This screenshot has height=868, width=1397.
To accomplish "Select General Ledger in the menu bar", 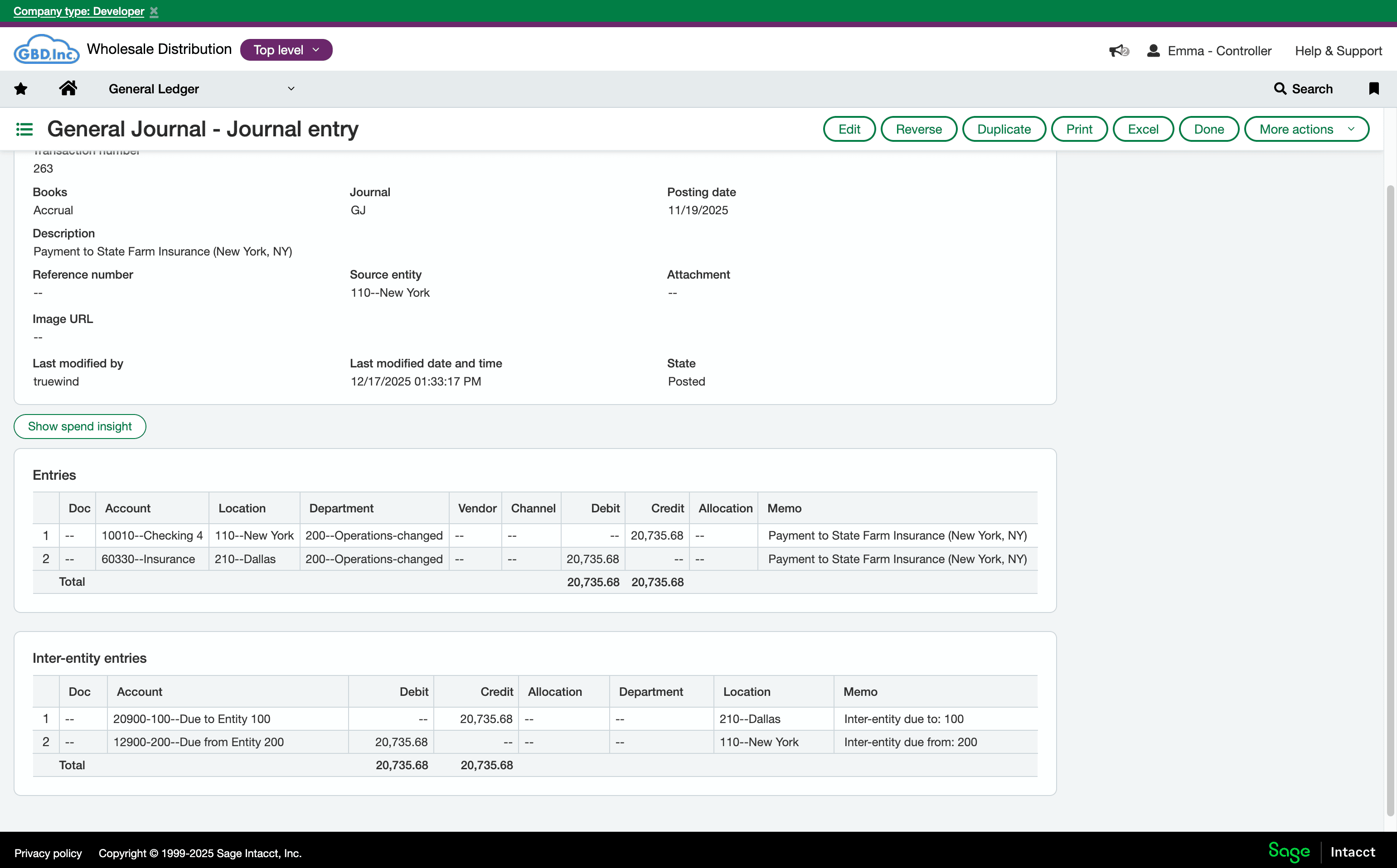I will click(153, 88).
